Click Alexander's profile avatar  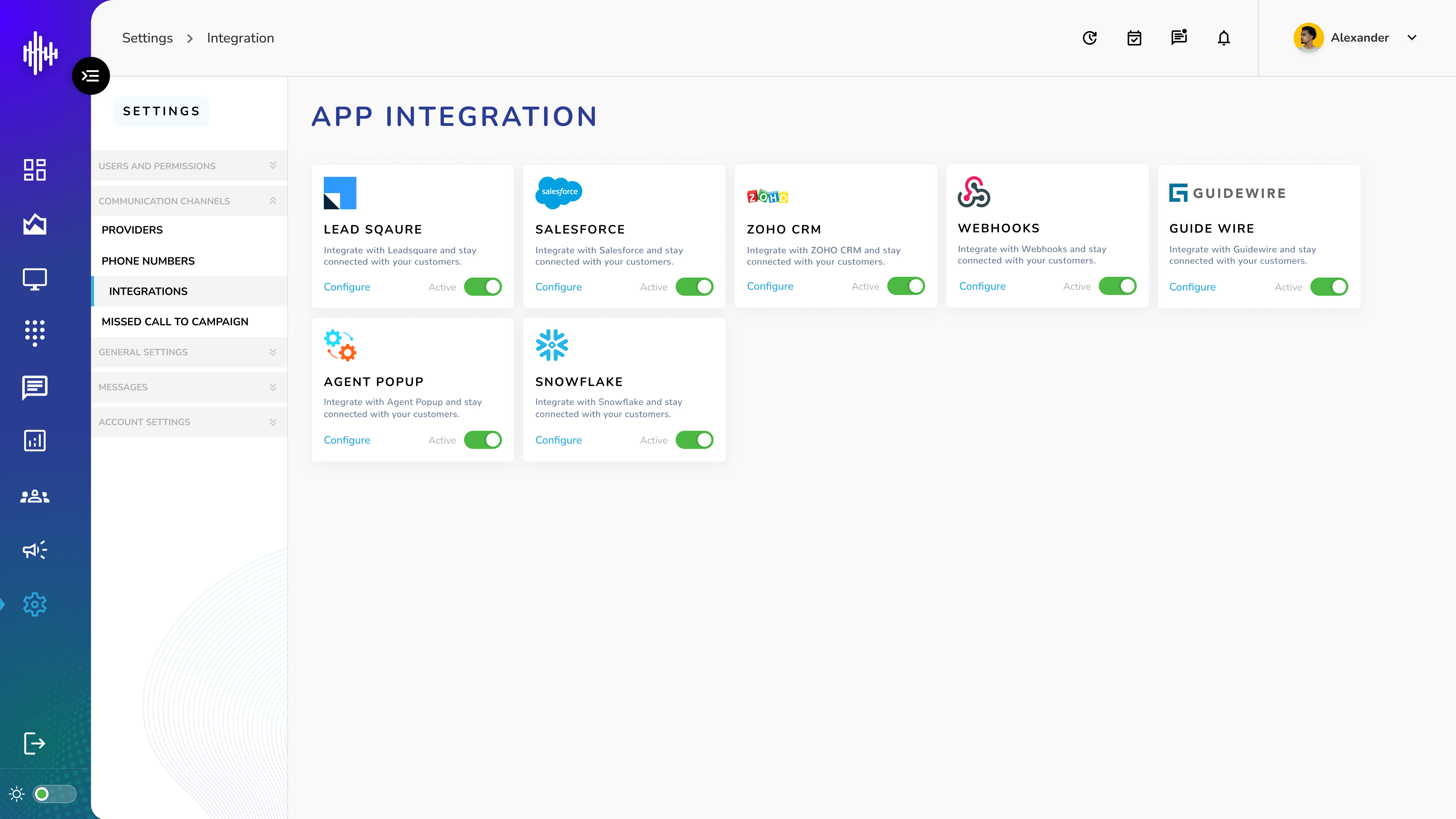click(1308, 38)
